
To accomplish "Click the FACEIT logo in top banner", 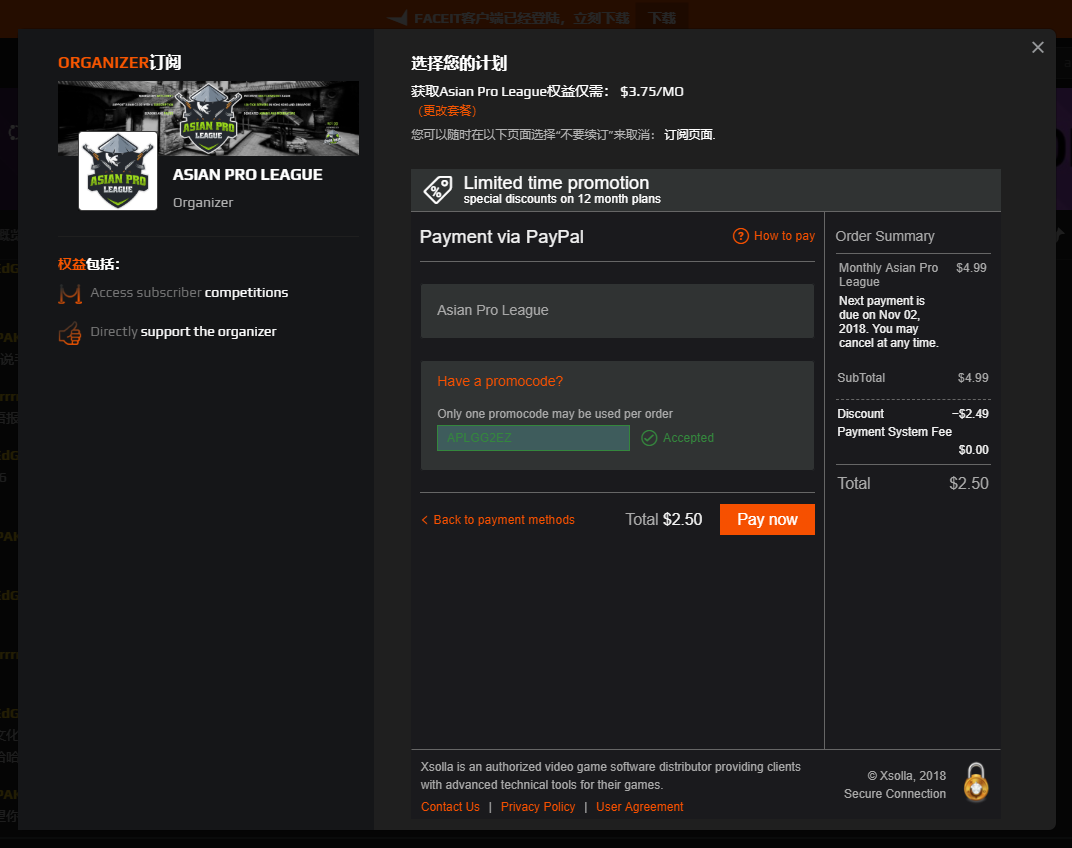I will (x=398, y=18).
